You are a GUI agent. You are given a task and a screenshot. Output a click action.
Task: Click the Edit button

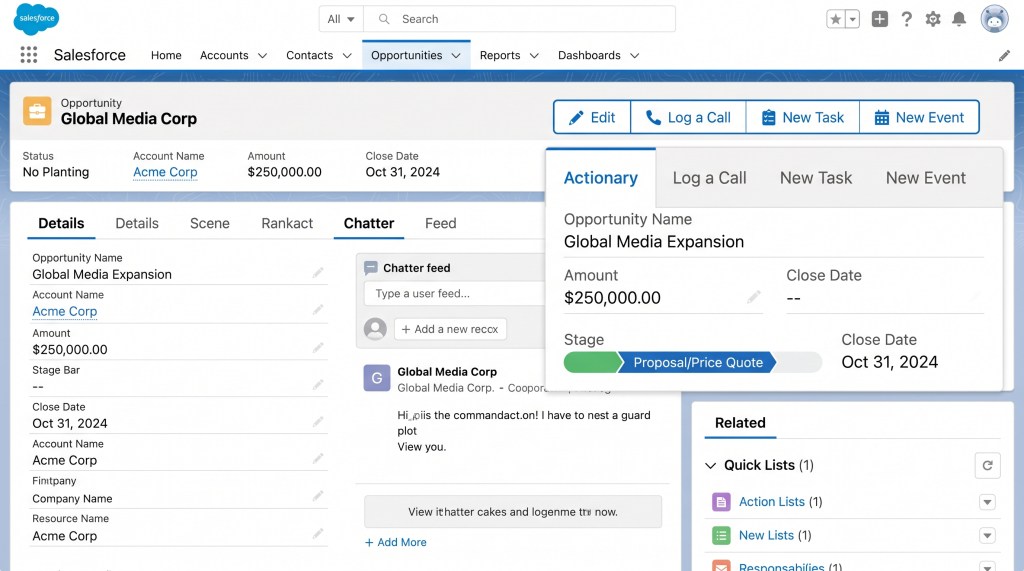coord(592,117)
